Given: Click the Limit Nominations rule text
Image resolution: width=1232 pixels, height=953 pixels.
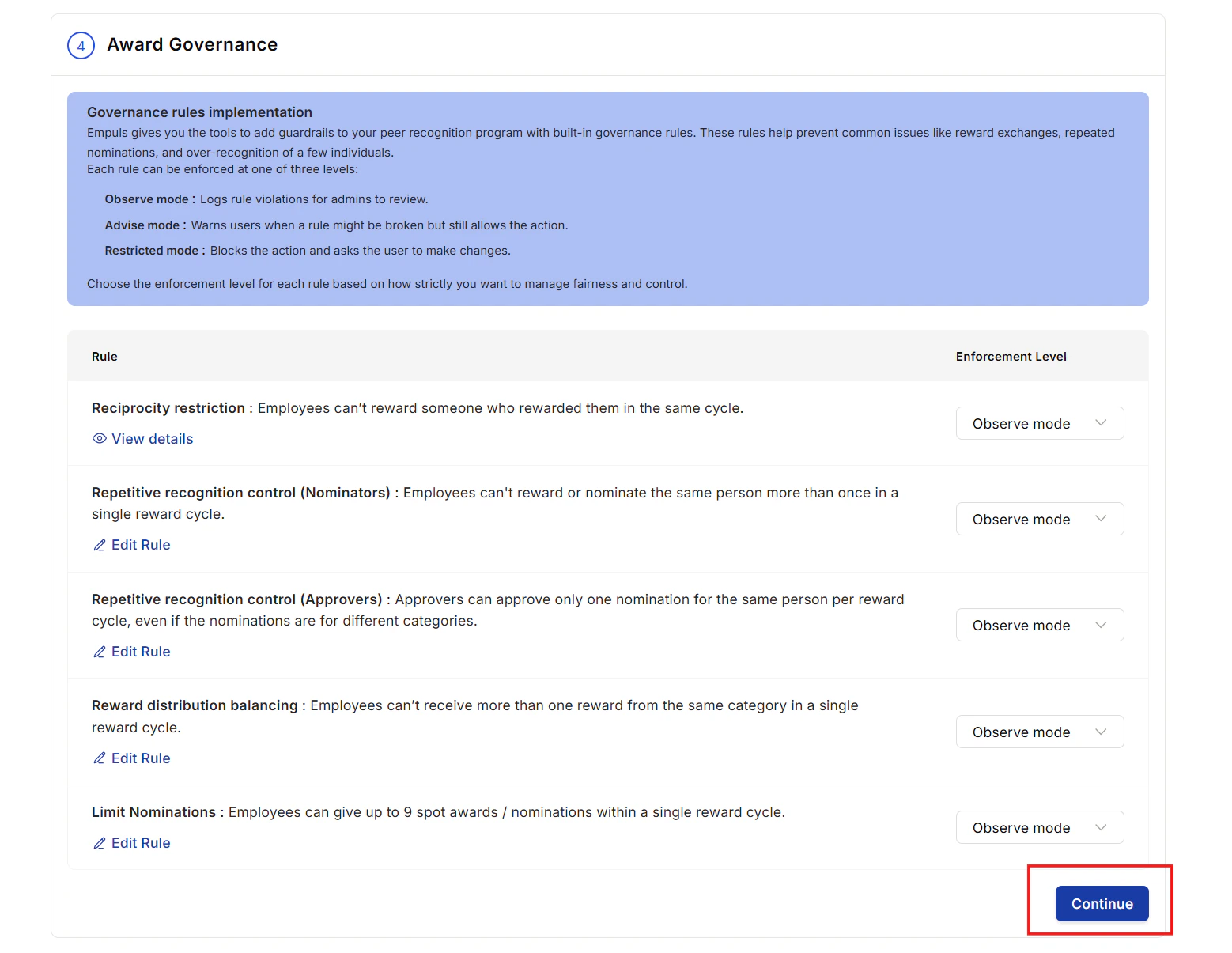Looking at the screenshot, I should point(438,812).
